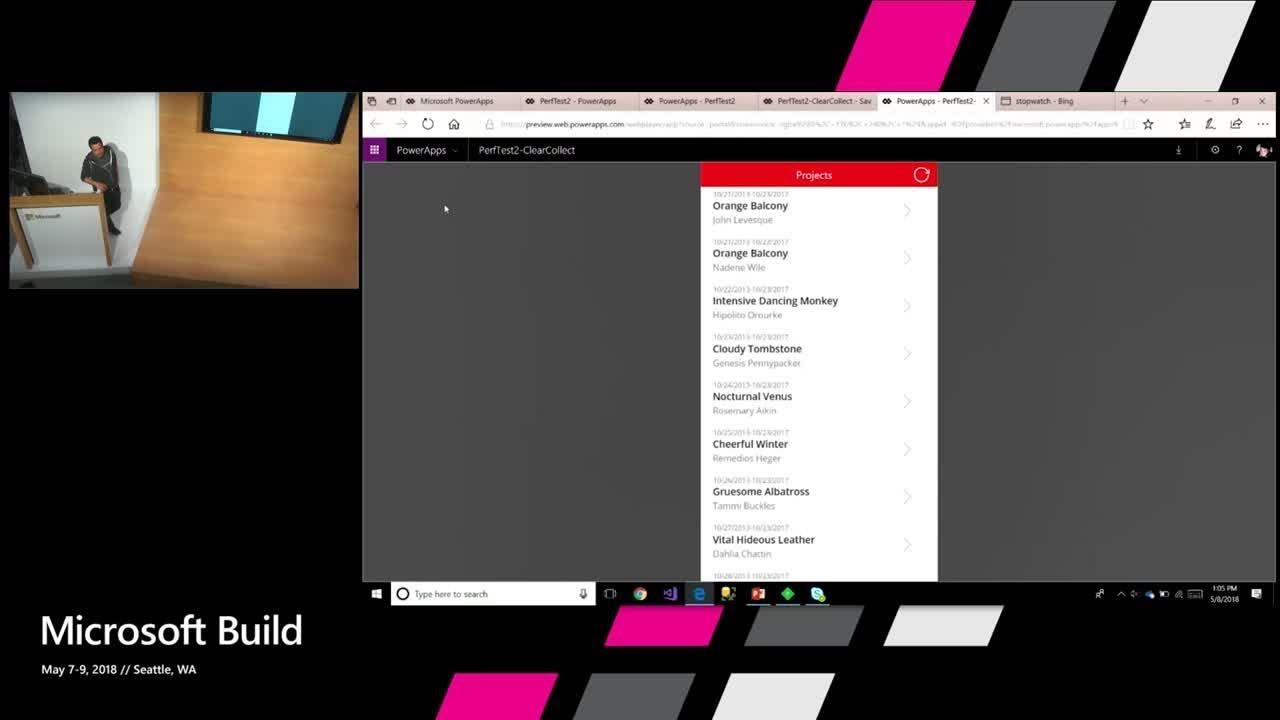Reload the page with browser refresh button
Image resolution: width=1280 pixels, height=720 pixels.
tap(428, 124)
